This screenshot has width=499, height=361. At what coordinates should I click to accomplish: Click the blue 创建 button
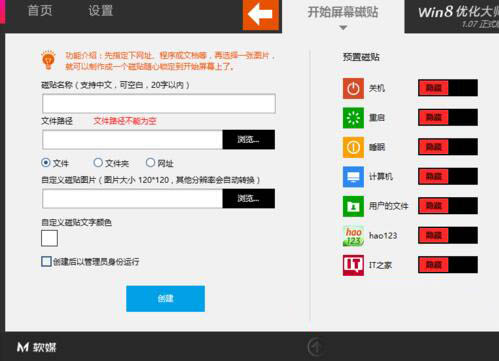click(x=165, y=299)
